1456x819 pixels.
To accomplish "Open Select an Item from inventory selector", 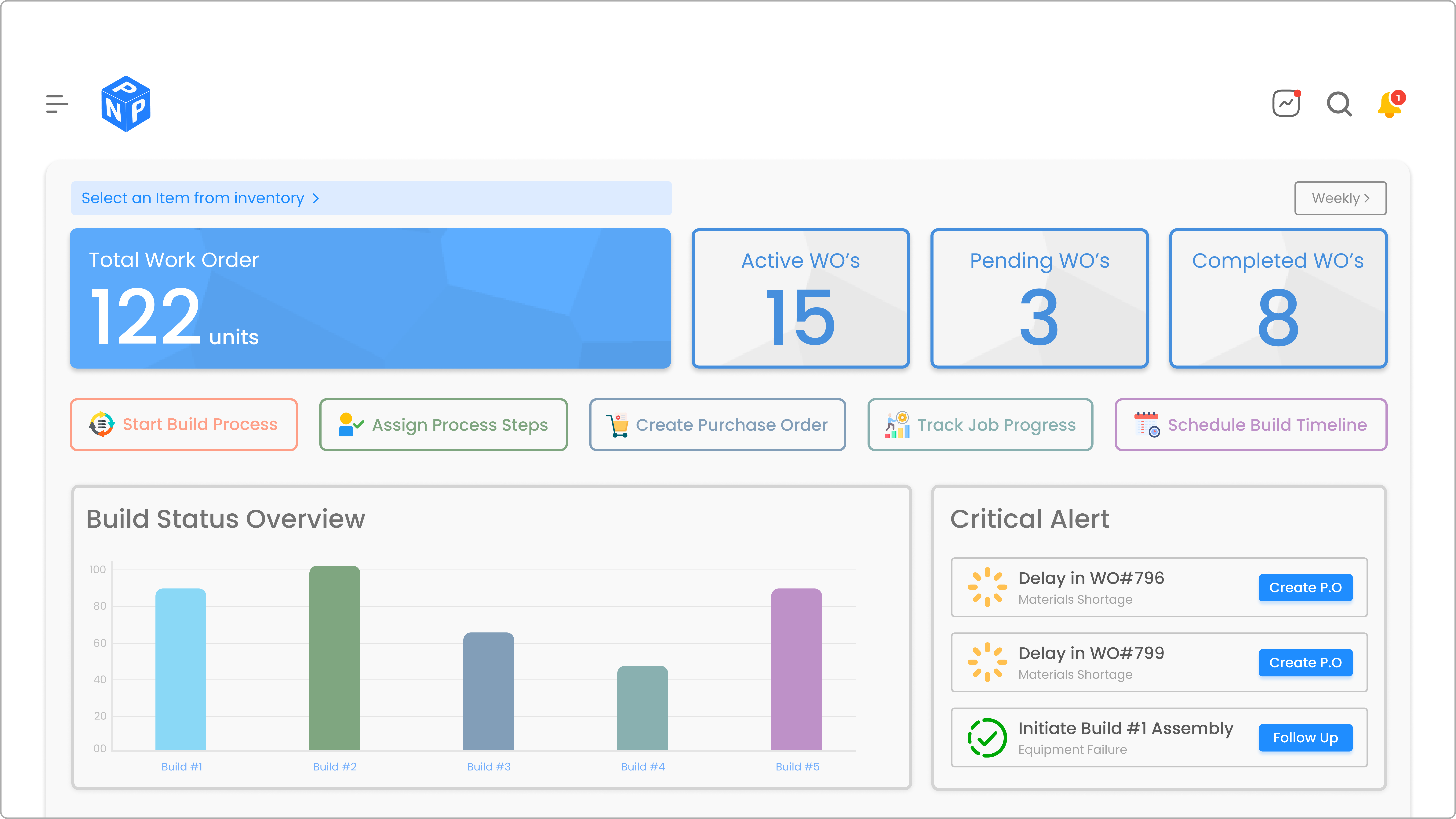I will (x=371, y=198).
